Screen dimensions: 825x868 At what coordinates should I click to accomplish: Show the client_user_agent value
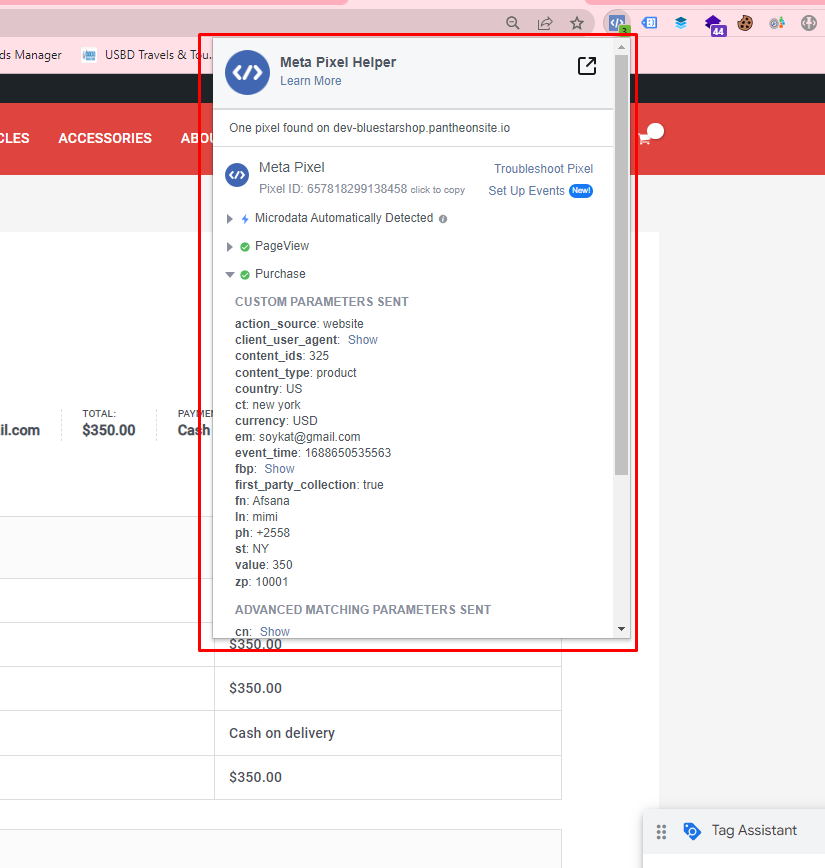pyautogui.click(x=362, y=340)
